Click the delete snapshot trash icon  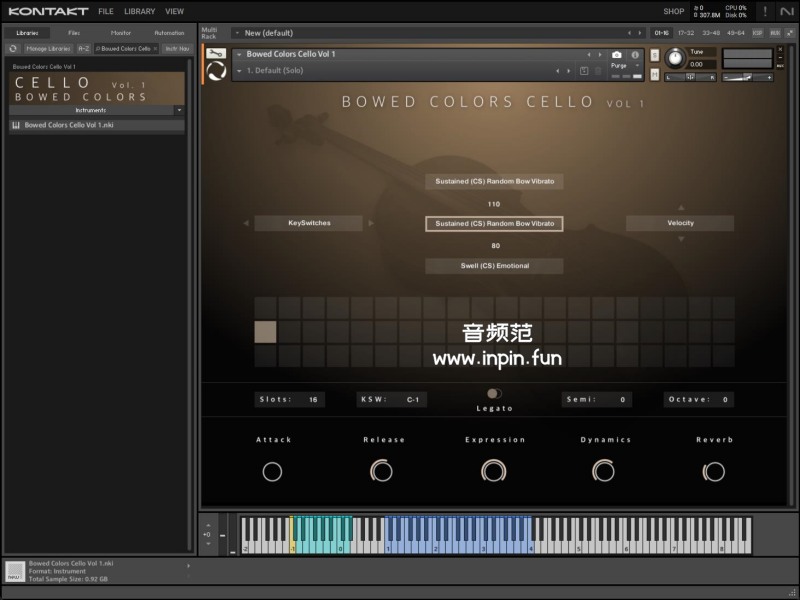pos(598,71)
